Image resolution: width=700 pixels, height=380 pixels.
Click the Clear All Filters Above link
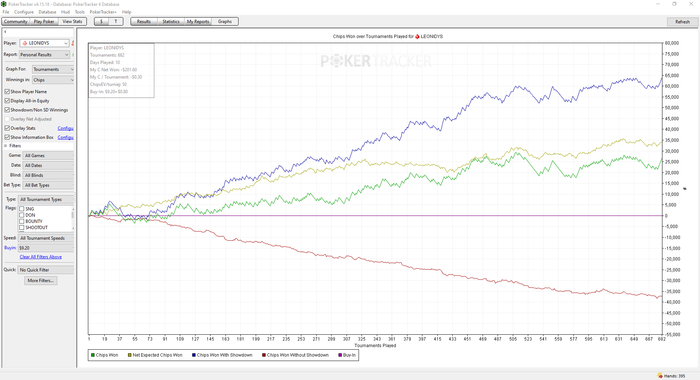pyautogui.click(x=41, y=257)
